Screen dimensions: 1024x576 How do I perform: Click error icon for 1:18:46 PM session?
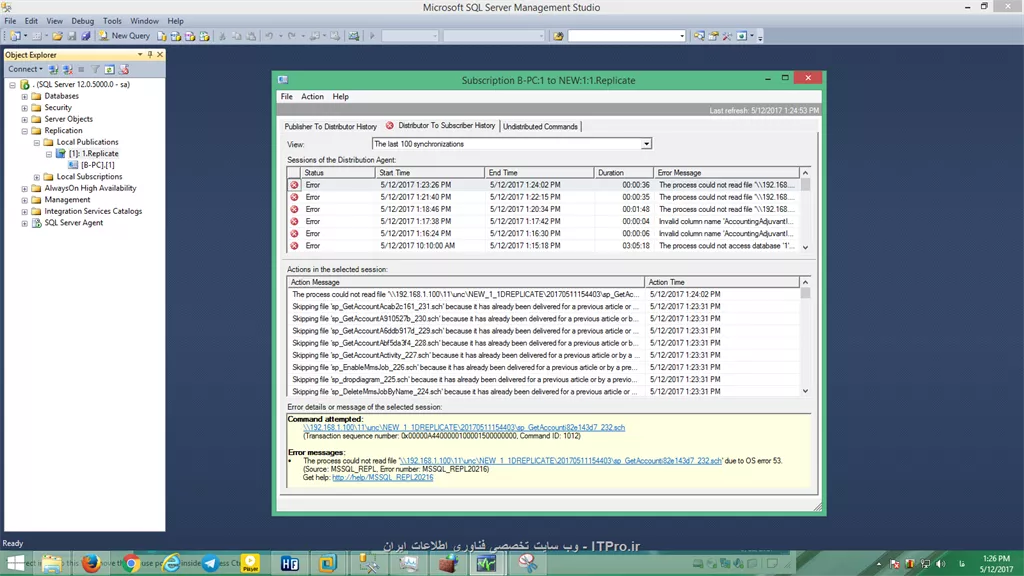click(295, 210)
